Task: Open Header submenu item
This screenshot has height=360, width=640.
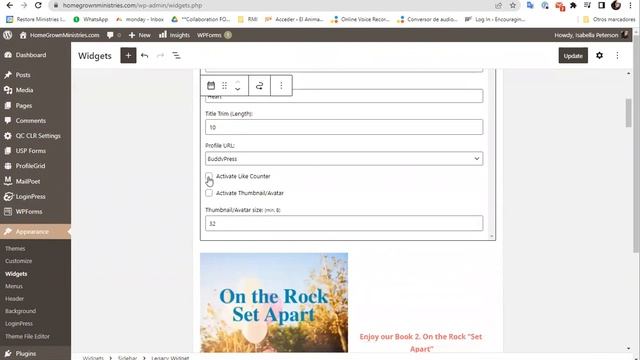Action: click(14, 298)
